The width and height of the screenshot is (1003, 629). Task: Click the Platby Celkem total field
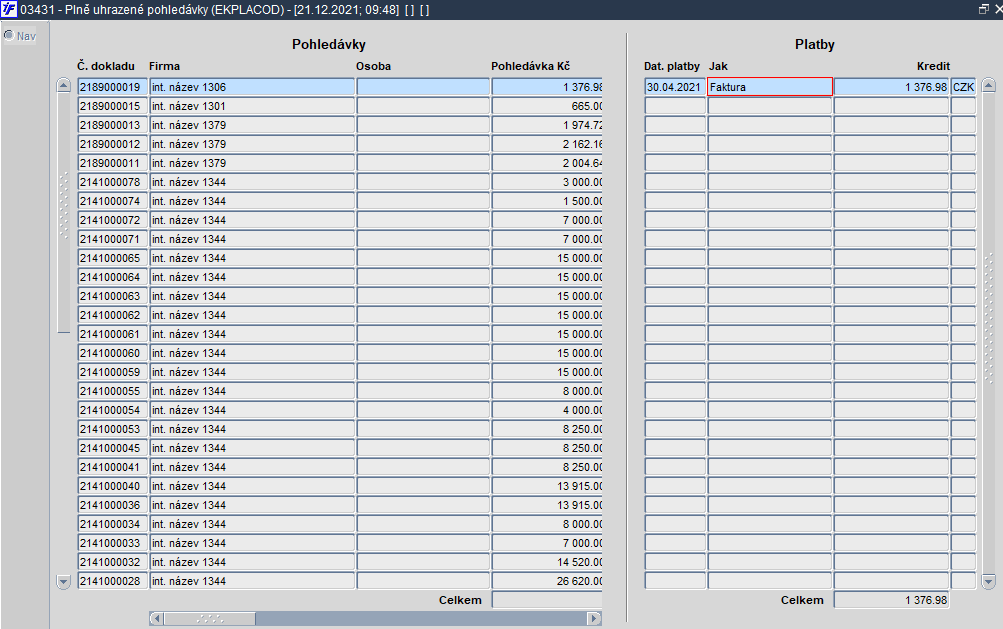891,600
